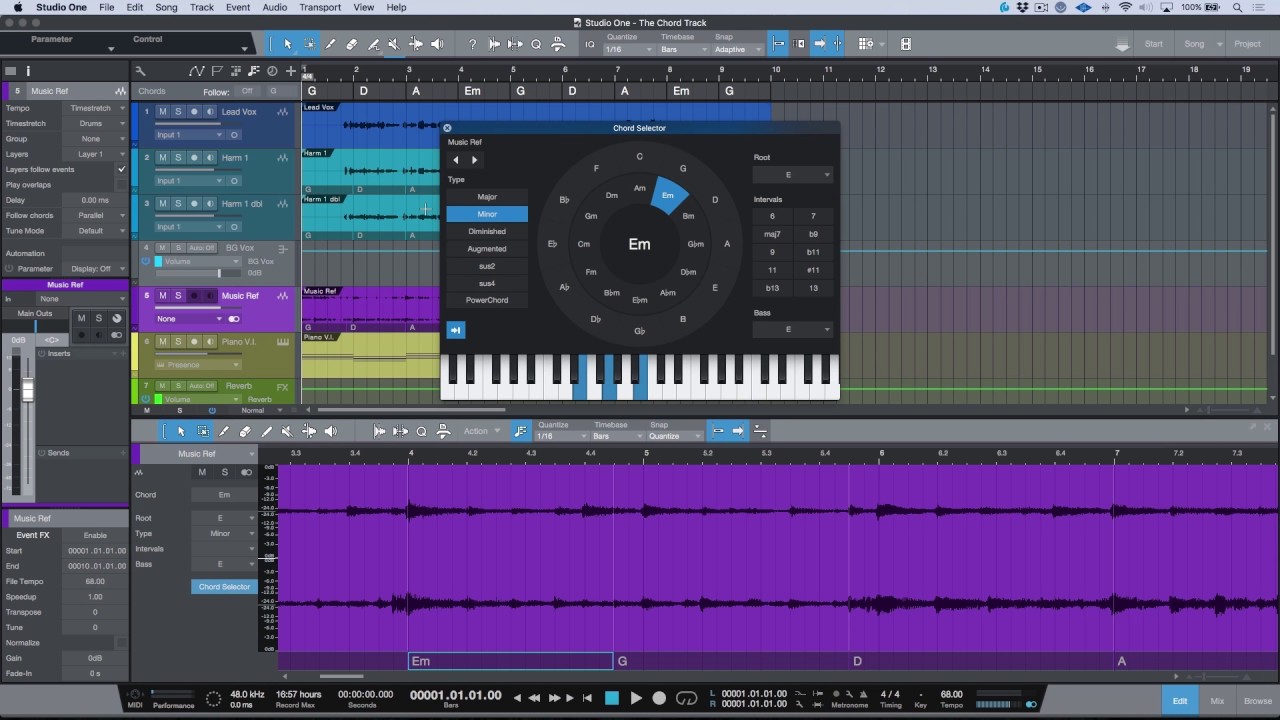Screen dimensions: 1280x720
Task: Arm record on Harm 1 dbl track
Action: click(x=194, y=204)
